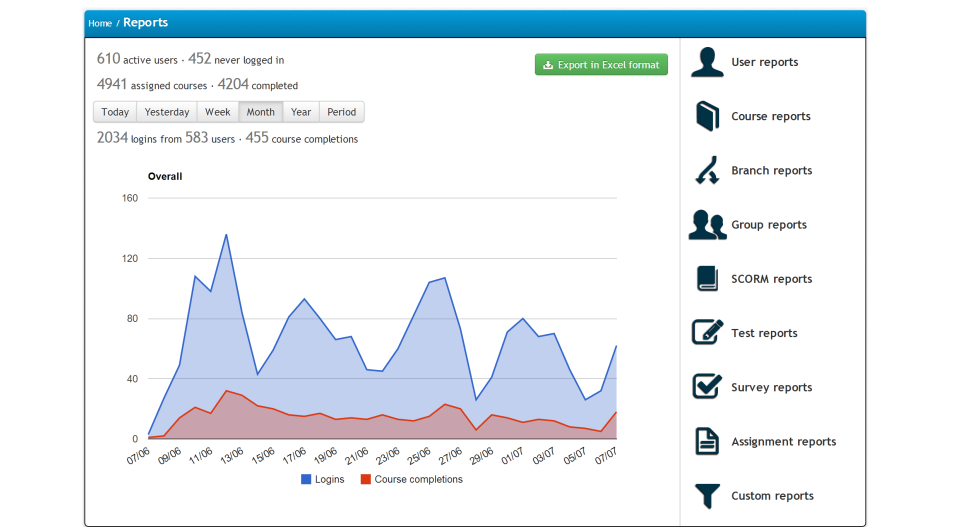The width and height of the screenshot is (960, 530).
Task: Click the 452 never logged in statistic
Action: coord(236,59)
